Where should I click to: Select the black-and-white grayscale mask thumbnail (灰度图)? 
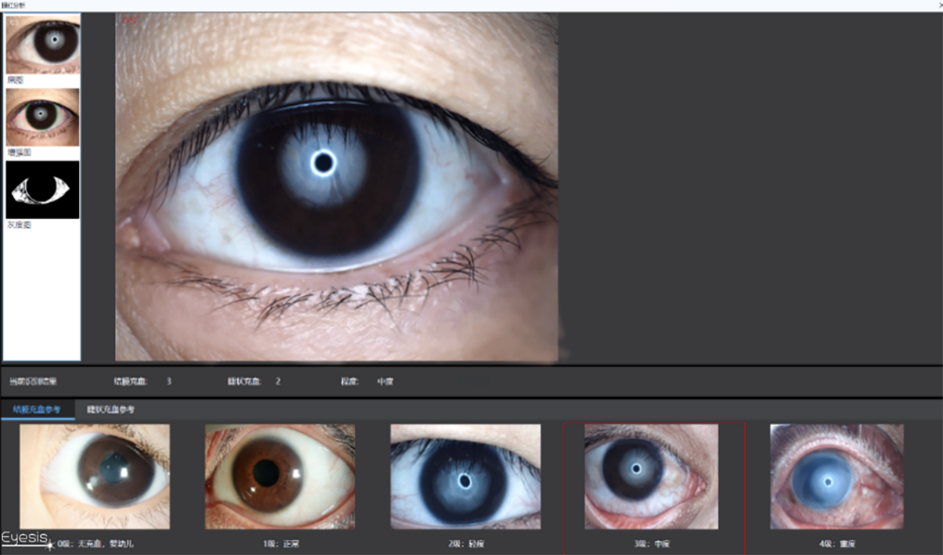point(43,189)
